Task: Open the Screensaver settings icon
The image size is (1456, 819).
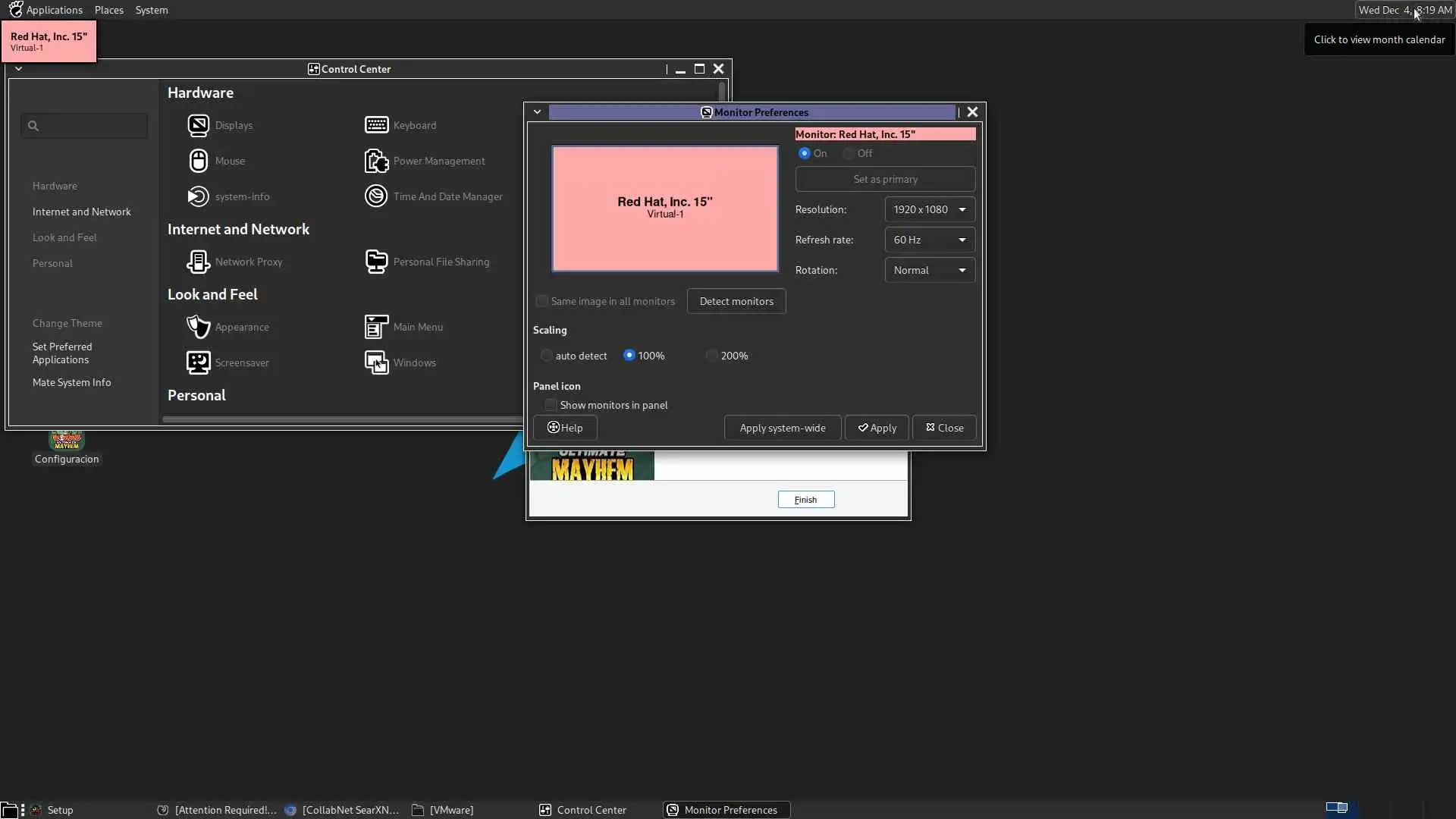Action: click(x=199, y=362)
